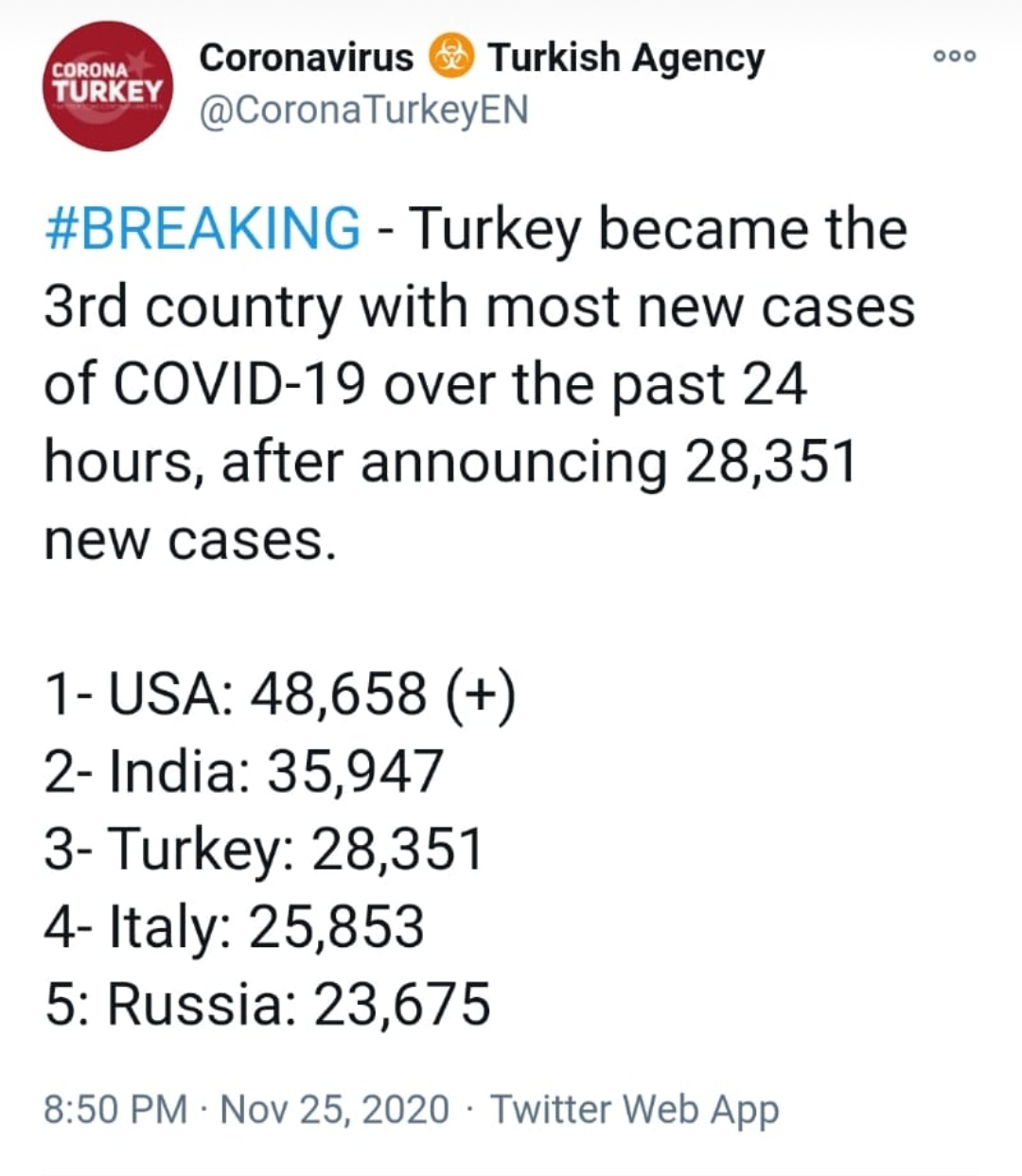Open the @CoronaTurkeyEN handle link
Viewport: 1022px width, 1176px height.
363,111
